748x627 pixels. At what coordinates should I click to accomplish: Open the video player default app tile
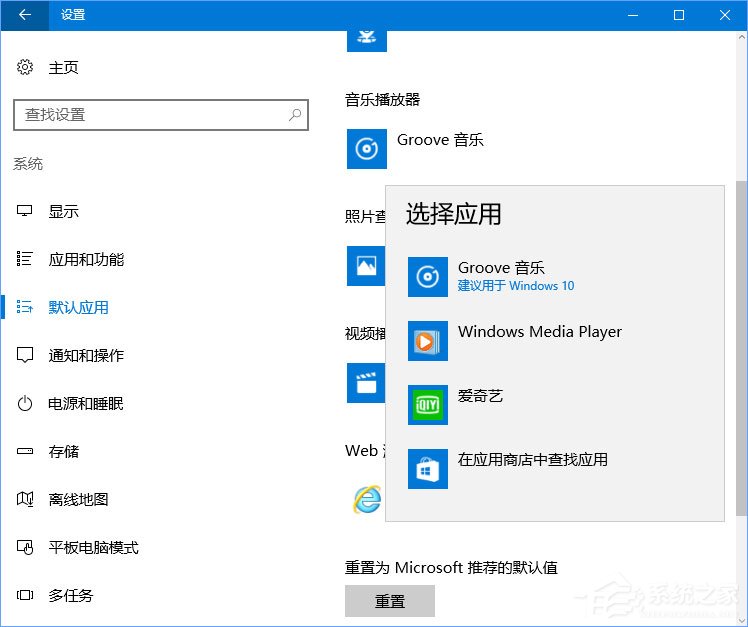pos(364,382)
